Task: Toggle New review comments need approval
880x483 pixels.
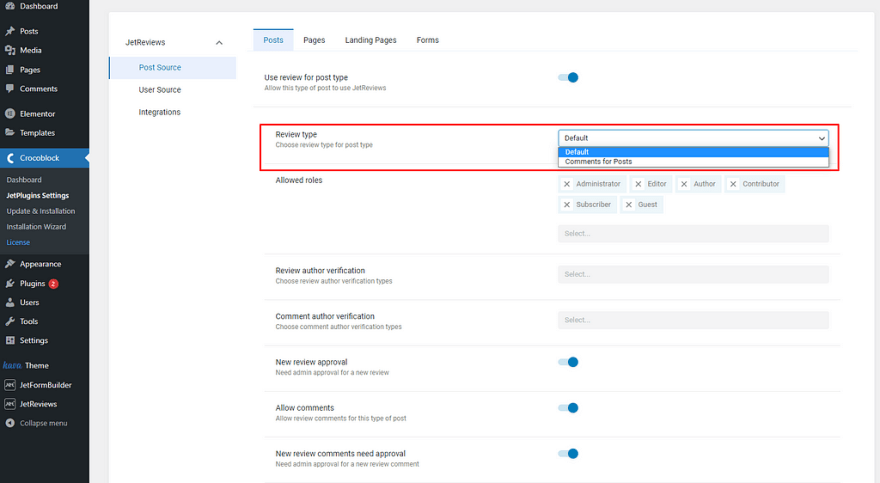Action: 568,454
